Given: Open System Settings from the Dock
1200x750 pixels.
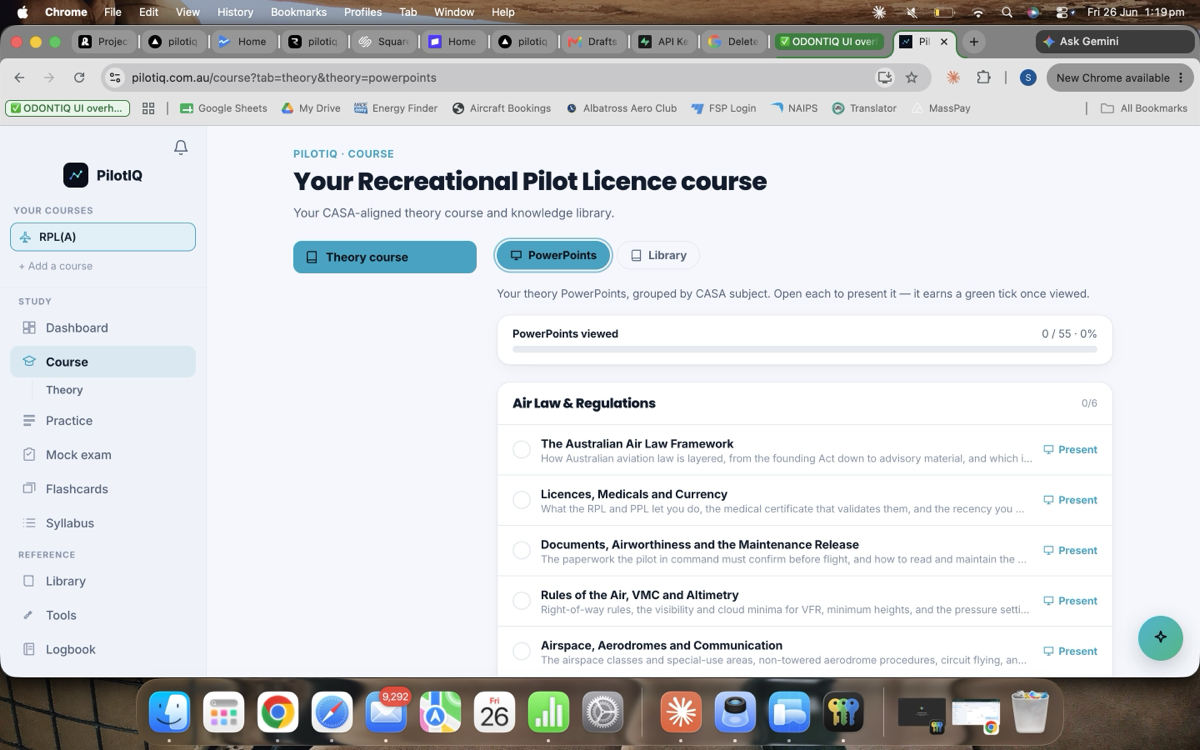Looking at the screenshot, I should pos(602,713).
